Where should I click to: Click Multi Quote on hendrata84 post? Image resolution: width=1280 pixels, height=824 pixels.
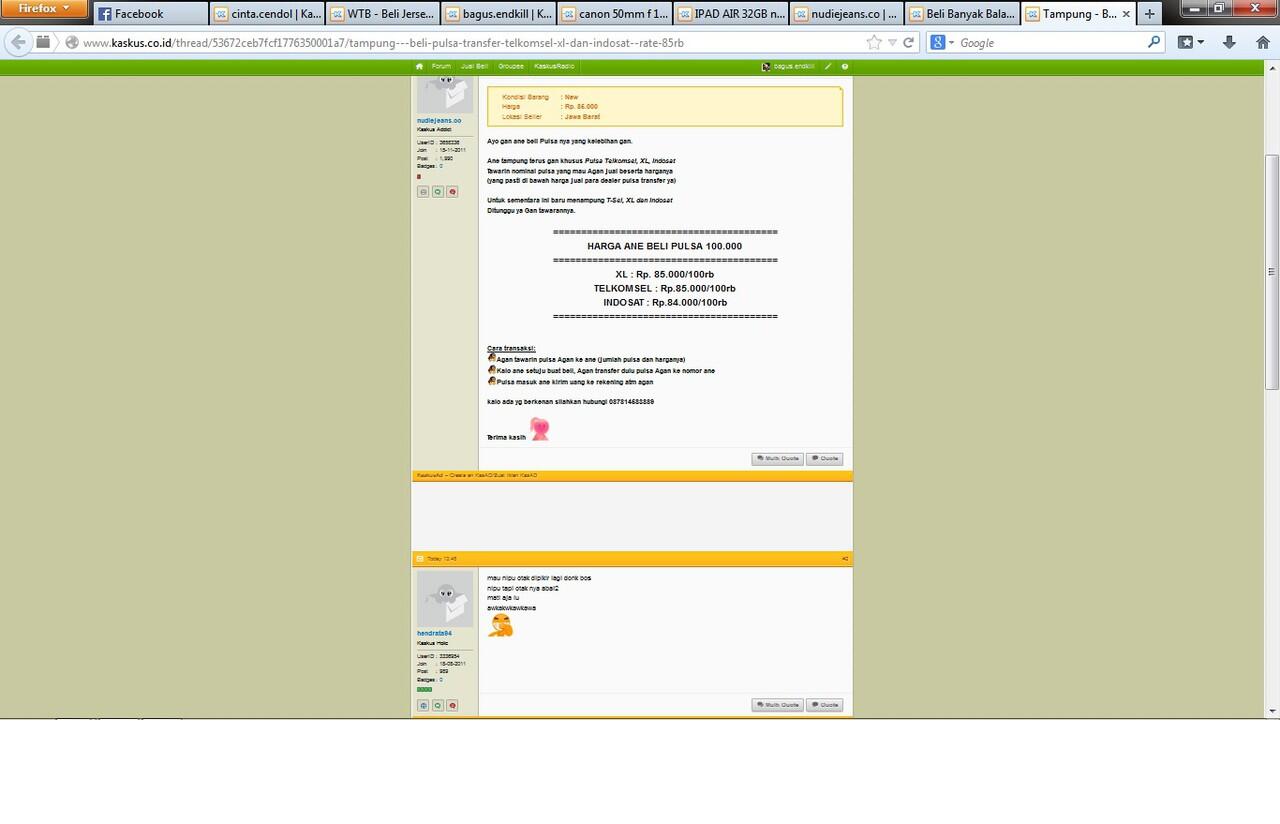(x=778, y=705)
